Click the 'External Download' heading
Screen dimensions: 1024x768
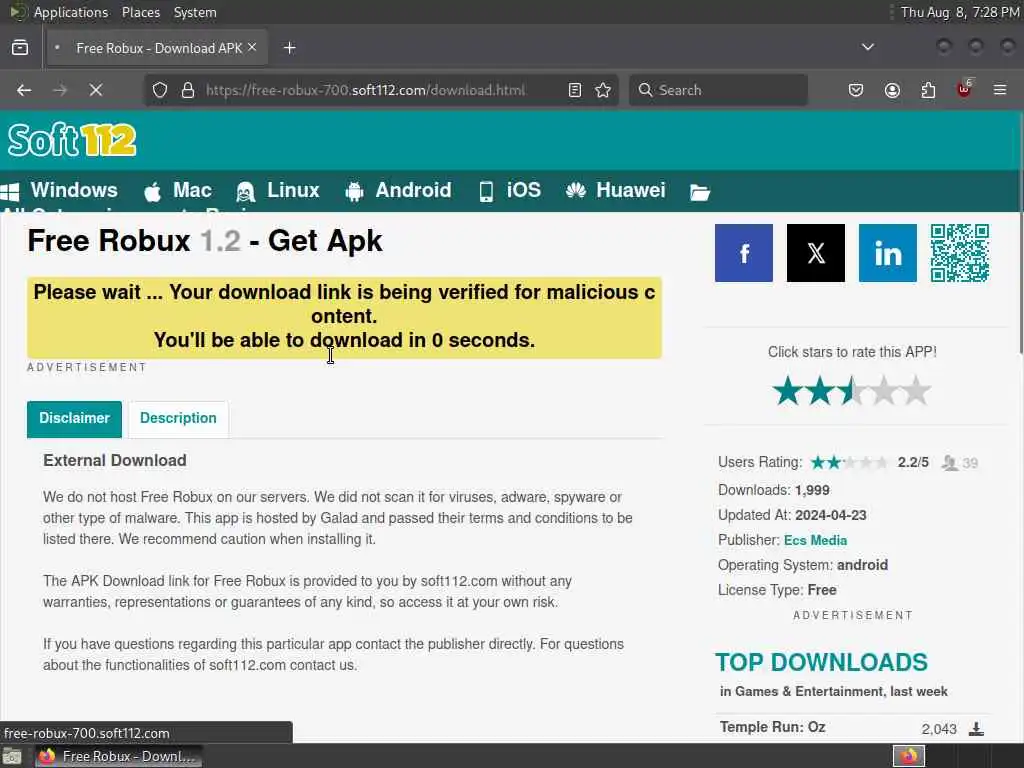pos(115,460)
